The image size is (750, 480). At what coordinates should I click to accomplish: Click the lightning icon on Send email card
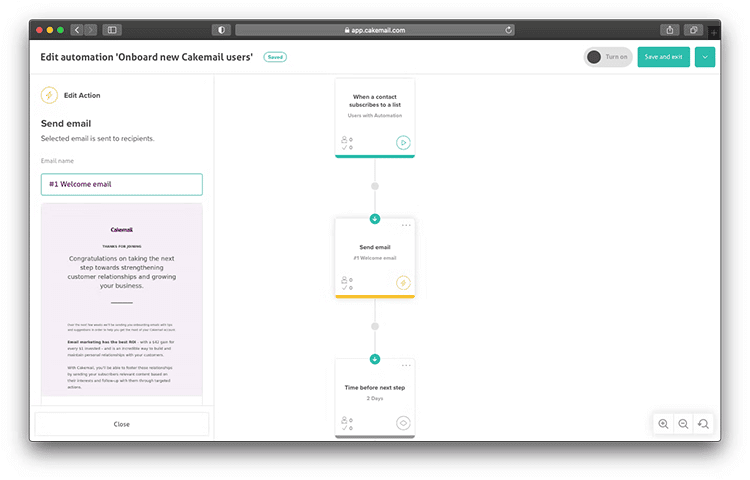(403, 283)
